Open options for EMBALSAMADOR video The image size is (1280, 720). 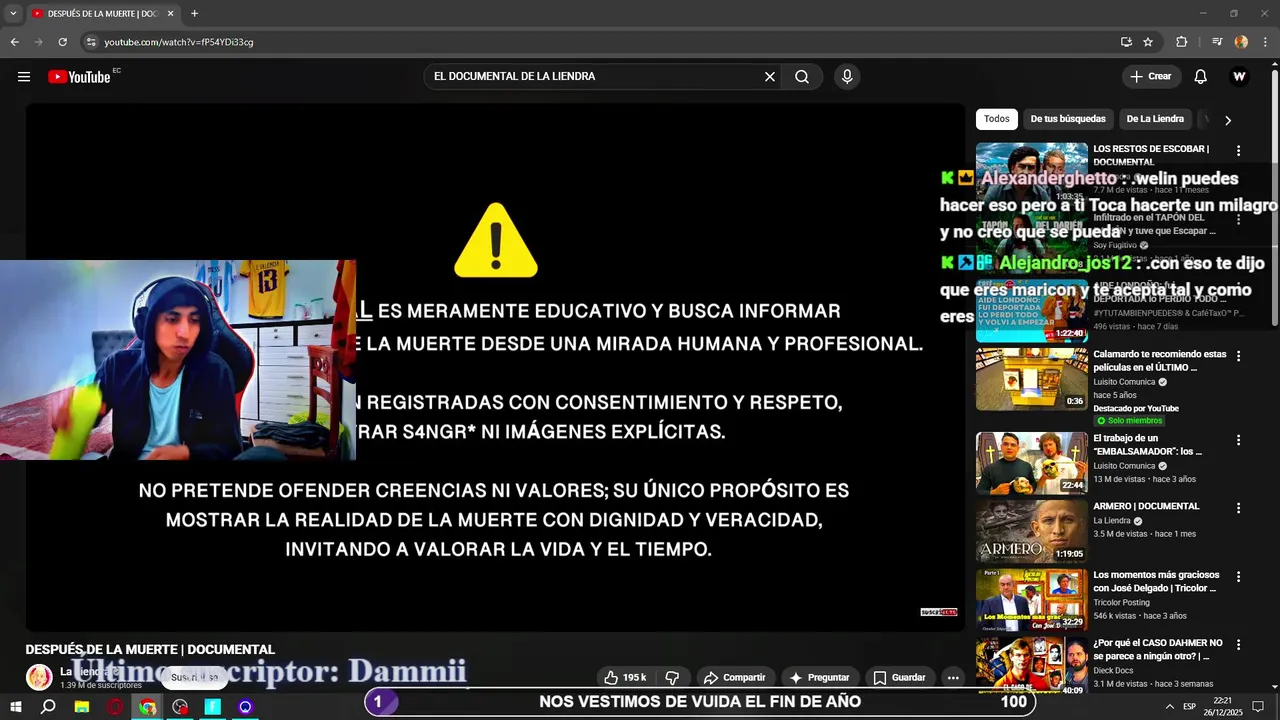(x=1238, y=440)
